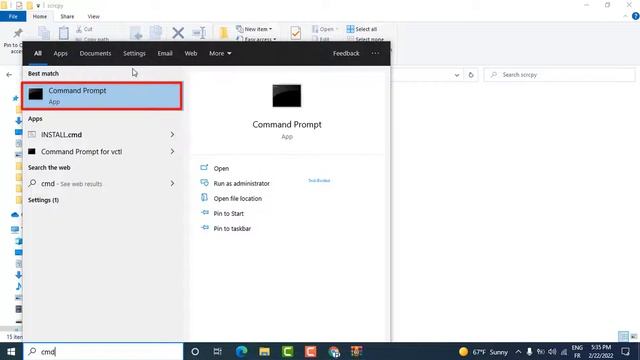Image resolution: width=640 pixels, height=360 pixels.
Task: Select INSTALL.cmd app result
Action: (x=96, y=135)
